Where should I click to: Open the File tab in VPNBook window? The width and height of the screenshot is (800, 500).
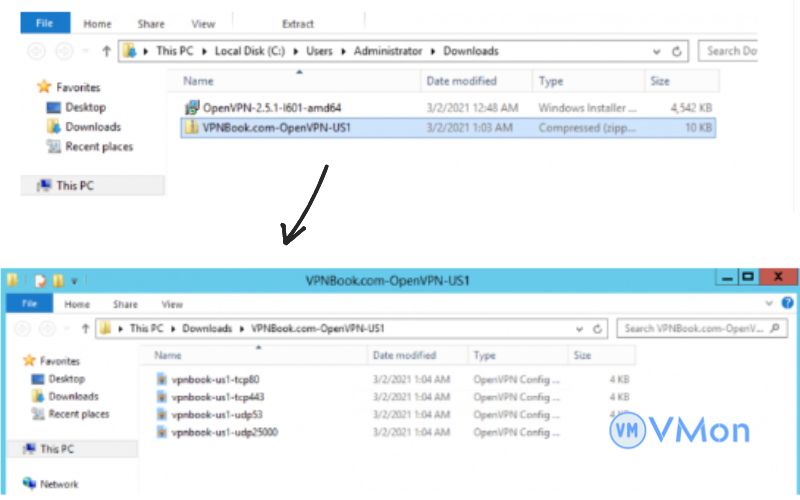click(x=30, y=304)
